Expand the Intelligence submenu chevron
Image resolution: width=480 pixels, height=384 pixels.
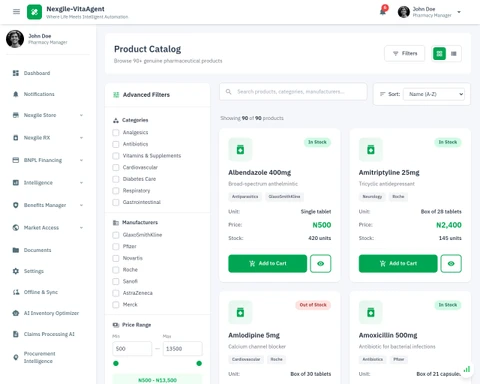(x=81, y=183)
